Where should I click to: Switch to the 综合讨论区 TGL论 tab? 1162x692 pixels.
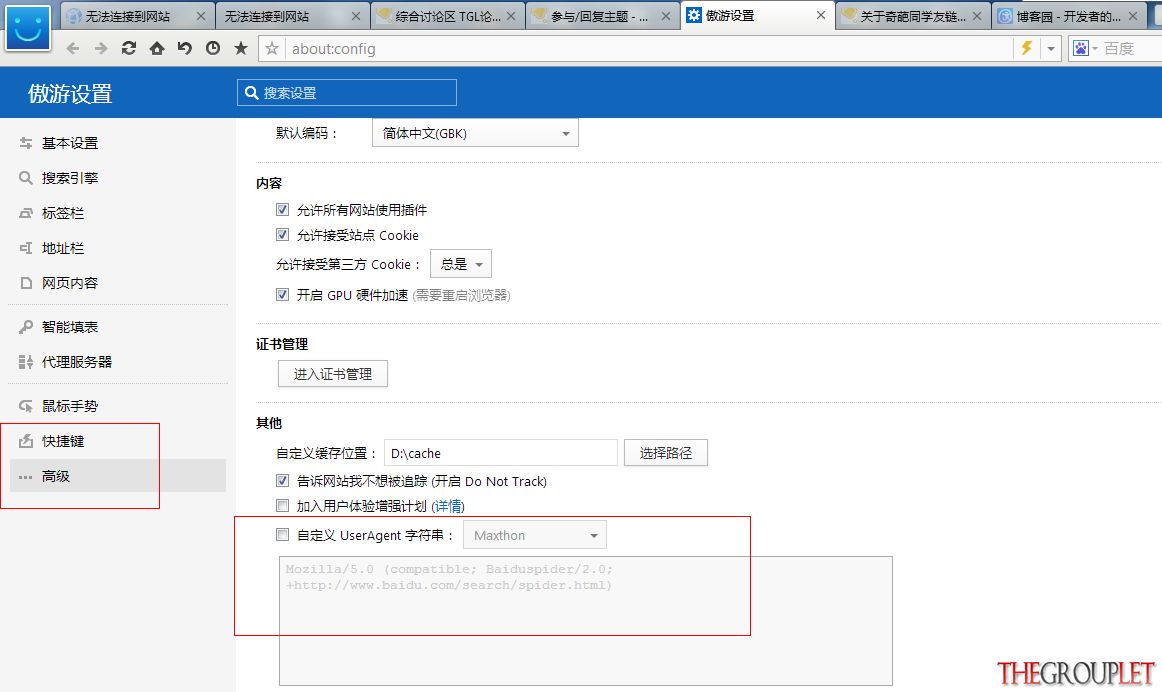point(448,16)
